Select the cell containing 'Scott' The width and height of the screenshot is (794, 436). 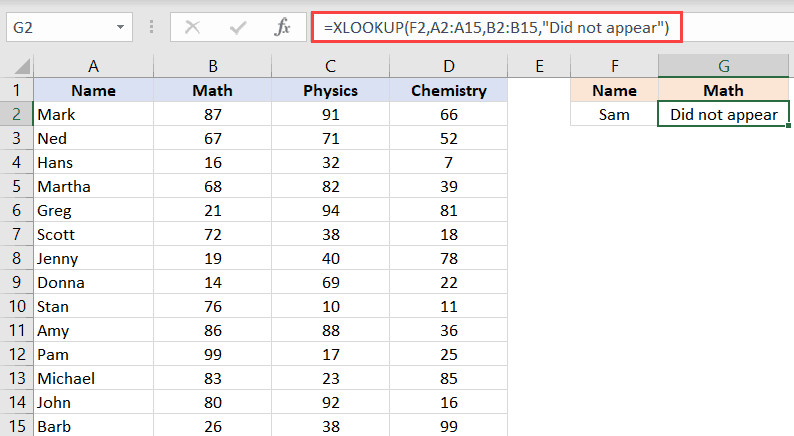(93, 234)
